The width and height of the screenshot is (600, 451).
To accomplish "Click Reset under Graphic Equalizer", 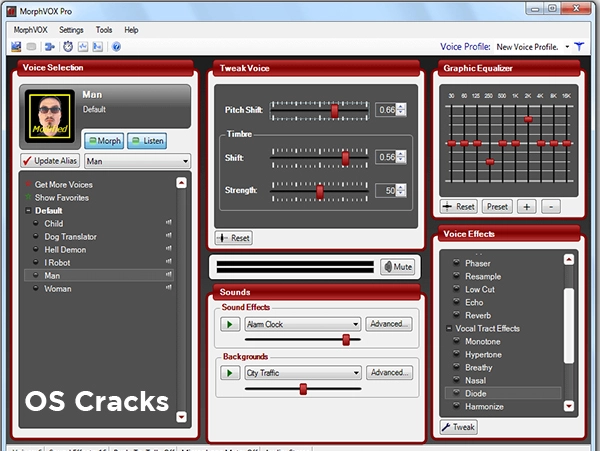I will coord(458,207).
